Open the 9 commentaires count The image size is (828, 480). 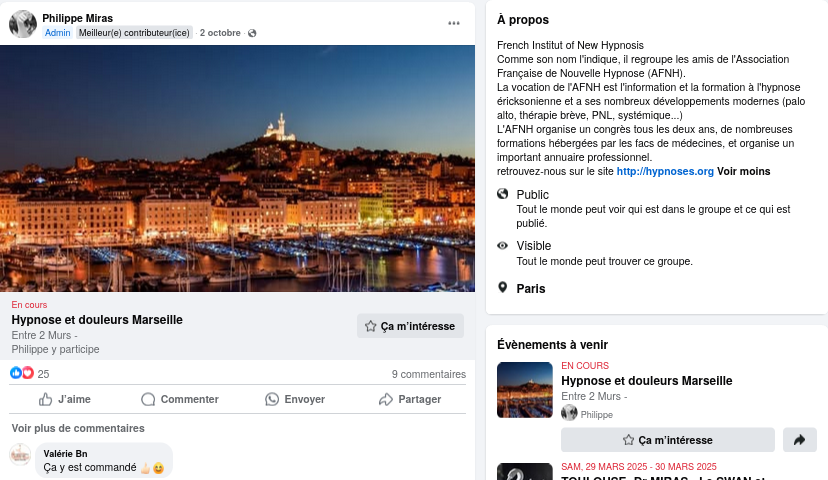point(428,374)
